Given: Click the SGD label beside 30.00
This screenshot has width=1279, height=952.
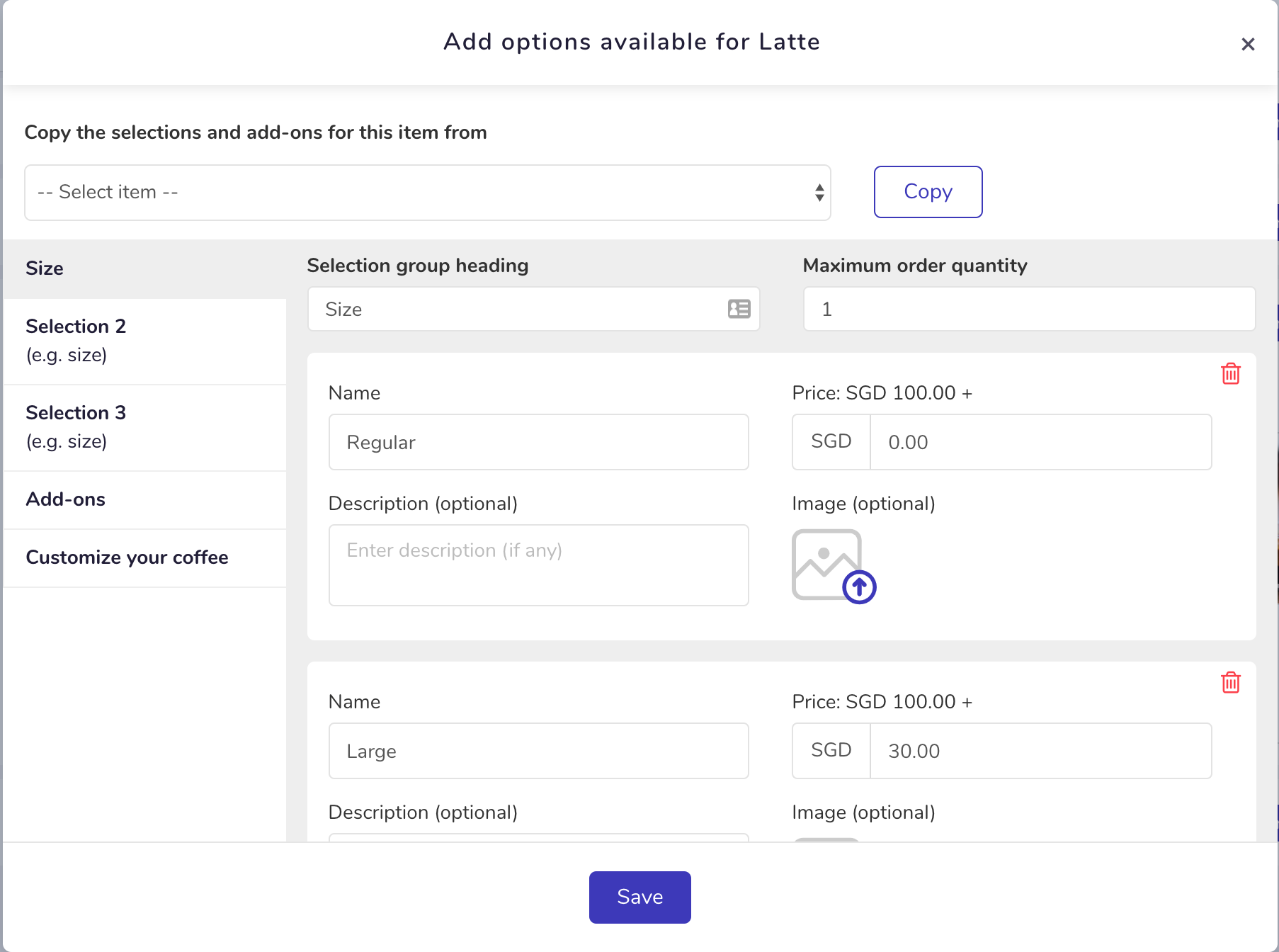Looking at the screenshot, I should 831,750.
